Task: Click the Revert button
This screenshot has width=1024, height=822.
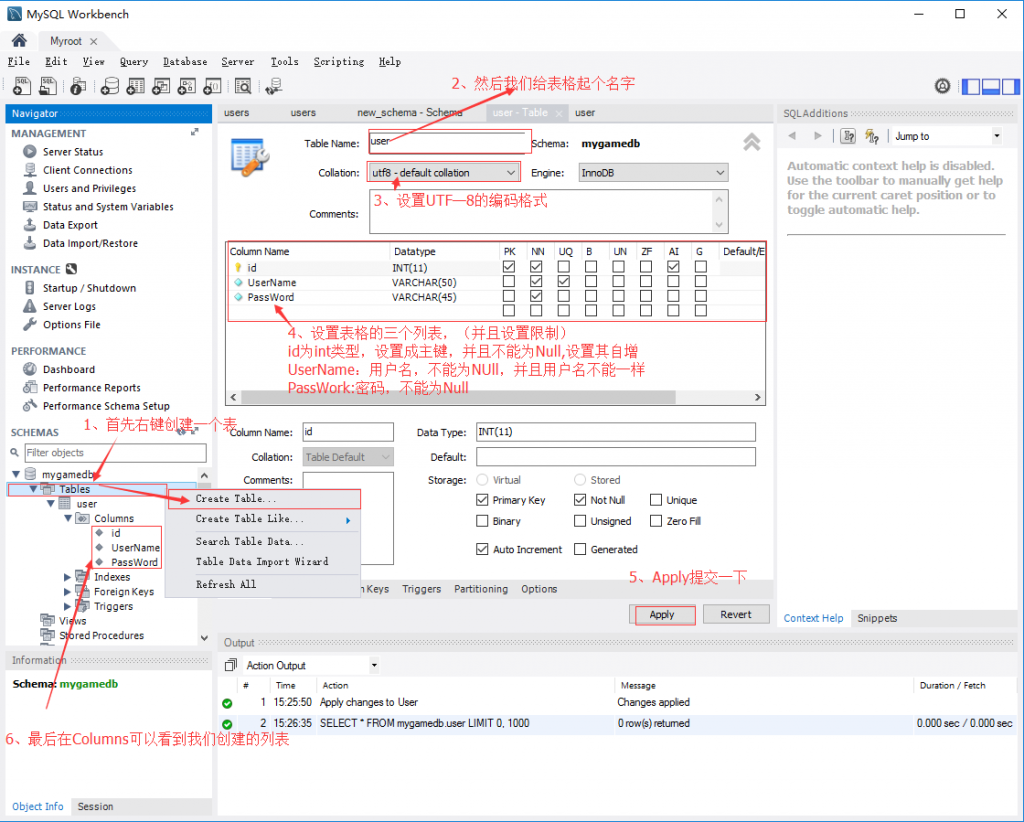Action: coord(736,614)
